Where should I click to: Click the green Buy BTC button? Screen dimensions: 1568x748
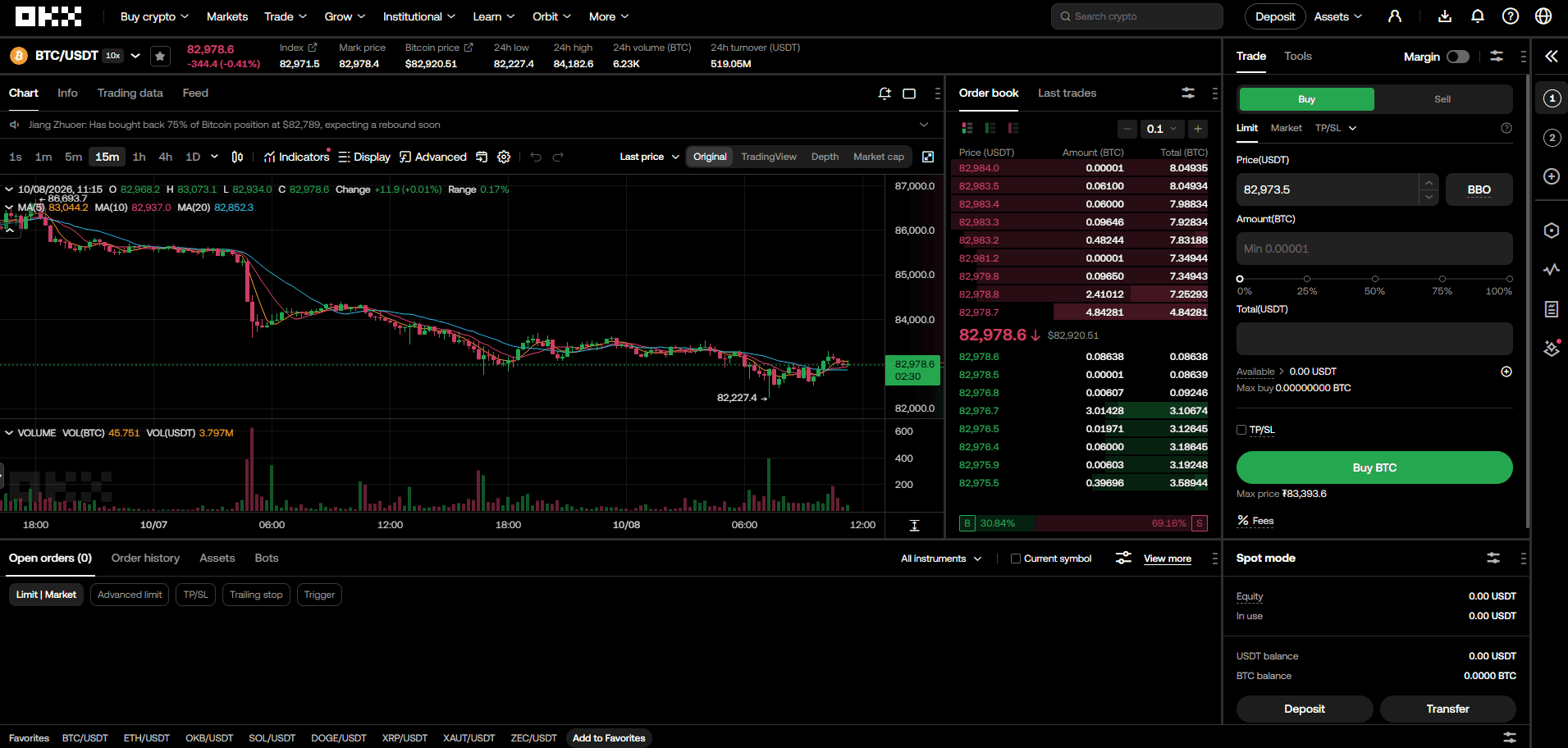click(1374, 467)
